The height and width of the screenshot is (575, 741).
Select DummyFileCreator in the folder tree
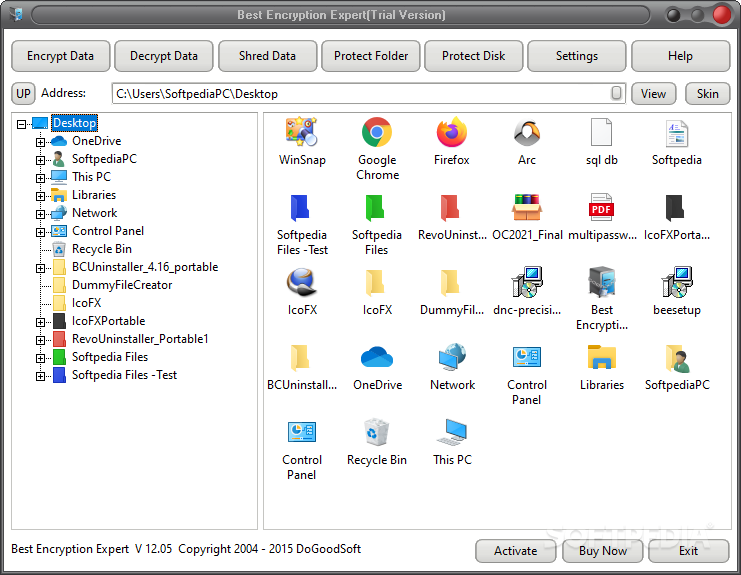coord(122,285)
